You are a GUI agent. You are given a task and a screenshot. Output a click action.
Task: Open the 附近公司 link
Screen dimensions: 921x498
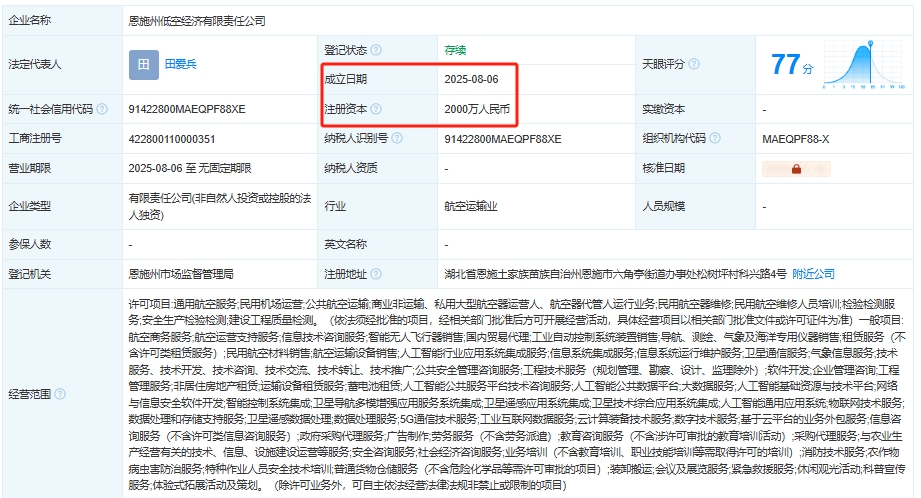(814, 274)
